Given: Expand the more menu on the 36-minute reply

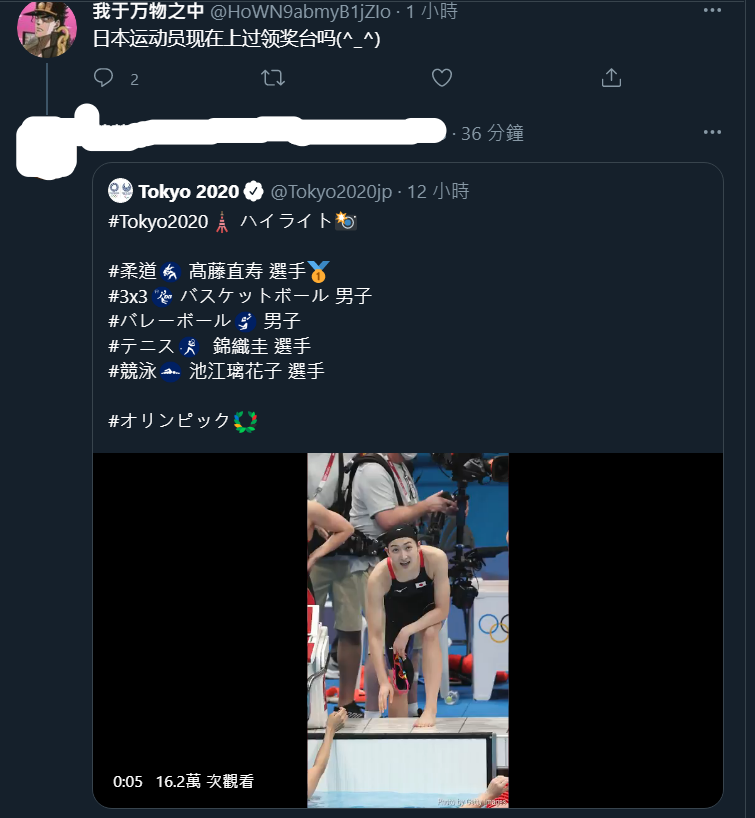Looking at the screenshot, I should (712, 133).
